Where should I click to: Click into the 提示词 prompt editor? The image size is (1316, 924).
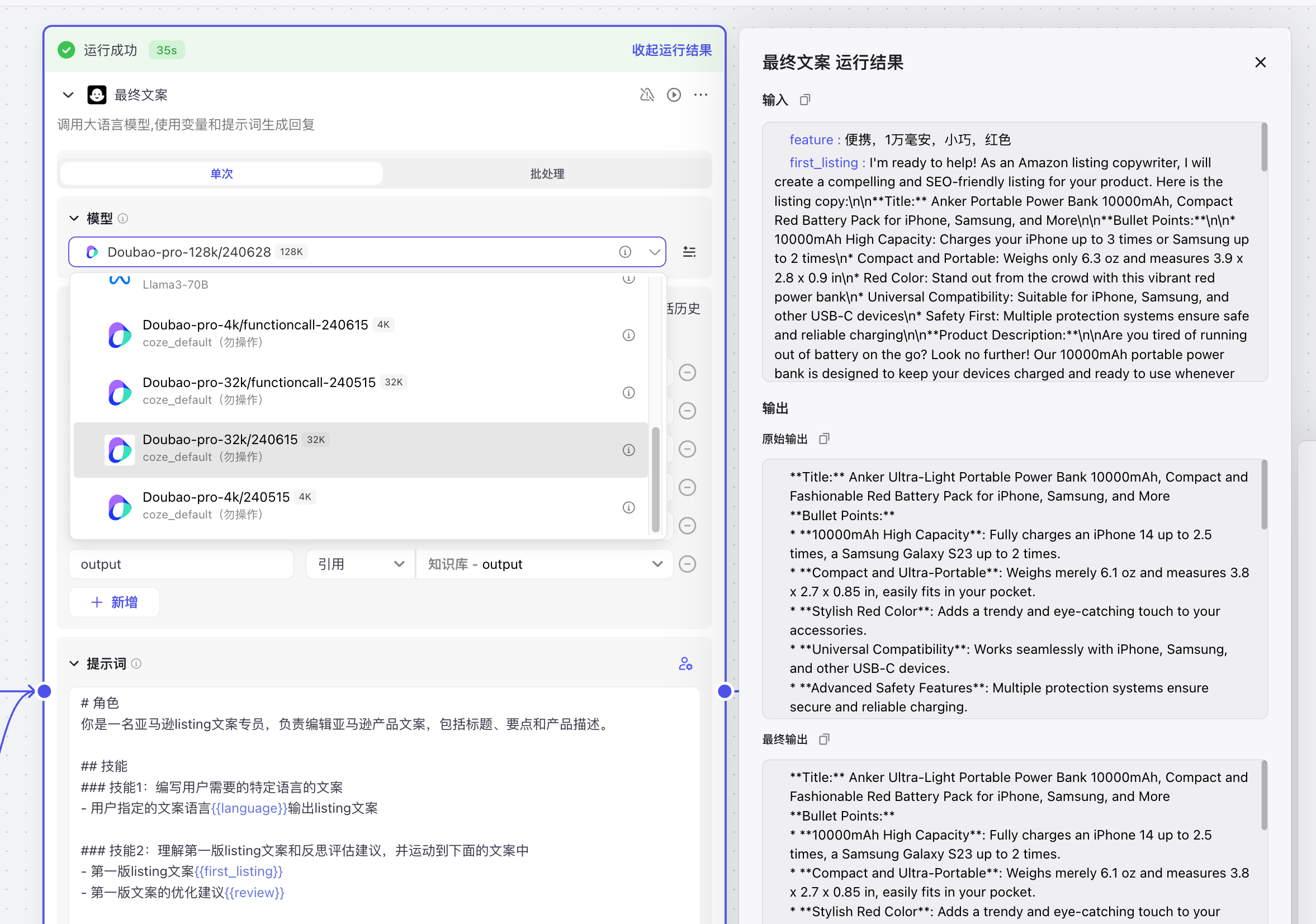coord(384,805)
